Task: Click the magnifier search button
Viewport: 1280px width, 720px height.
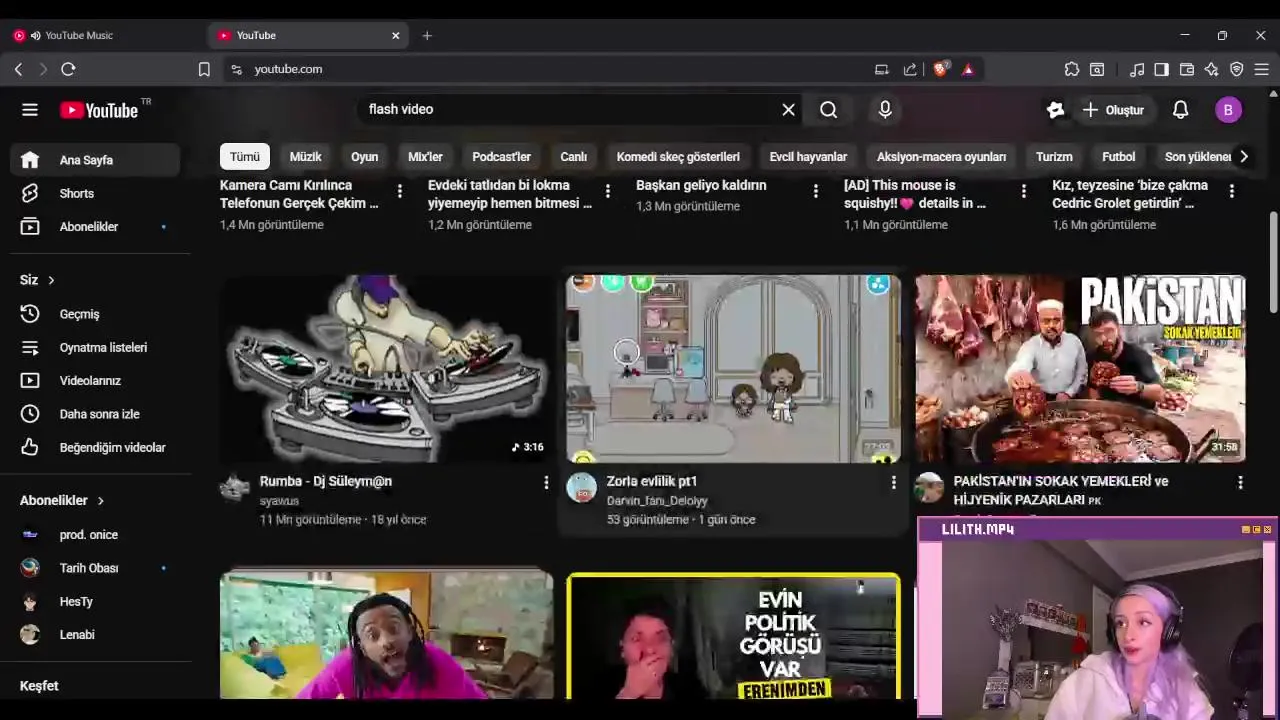Action: (828, 110)
